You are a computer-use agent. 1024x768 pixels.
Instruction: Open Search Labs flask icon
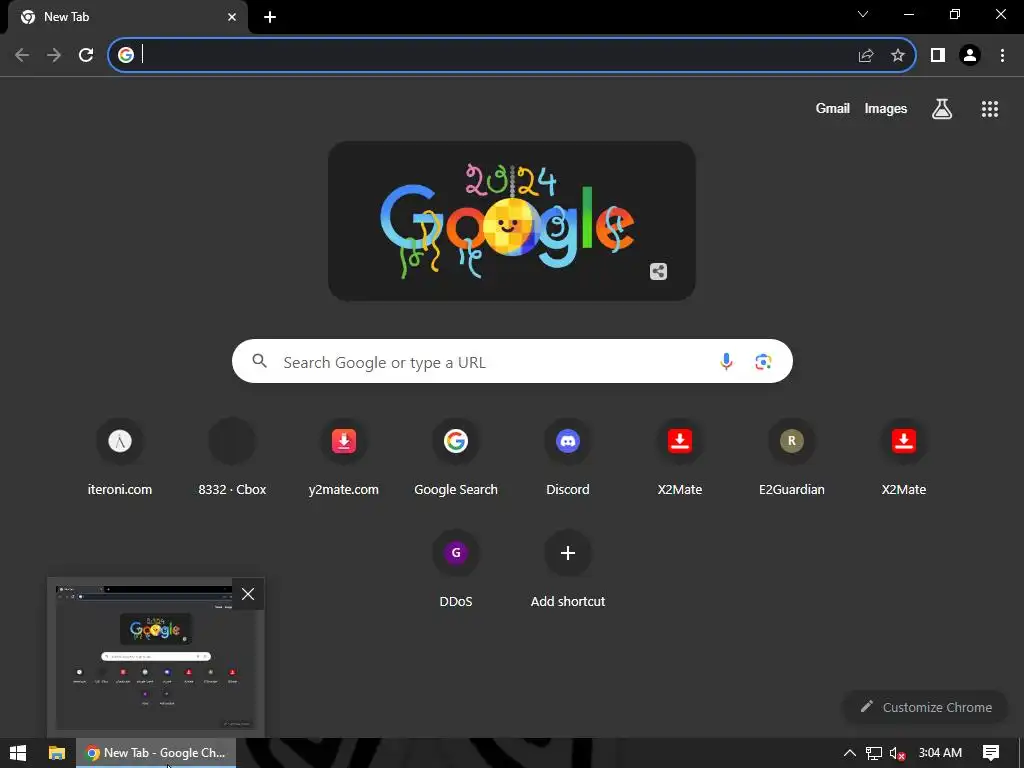942,109
